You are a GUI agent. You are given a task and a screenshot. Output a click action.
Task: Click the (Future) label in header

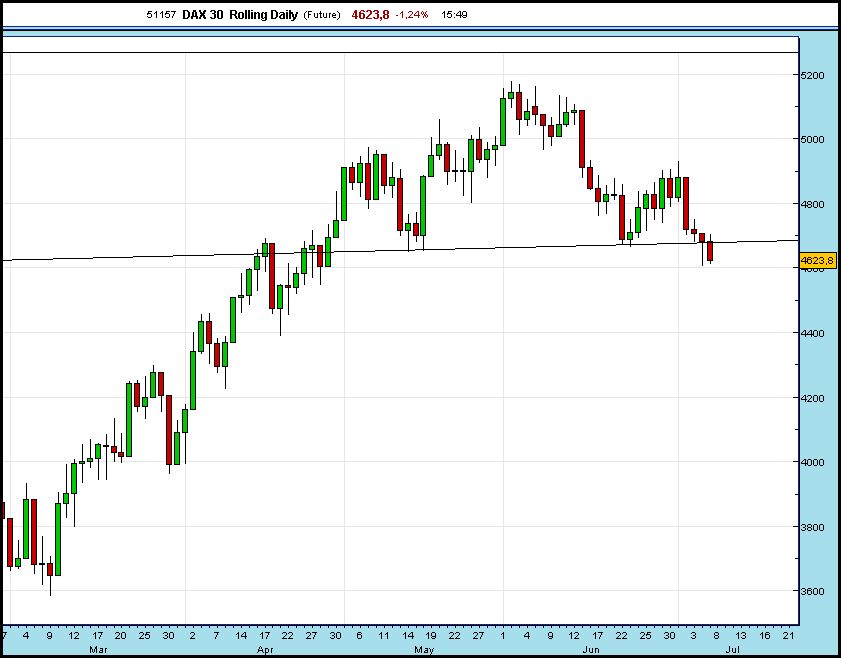[x=322, y=15]
